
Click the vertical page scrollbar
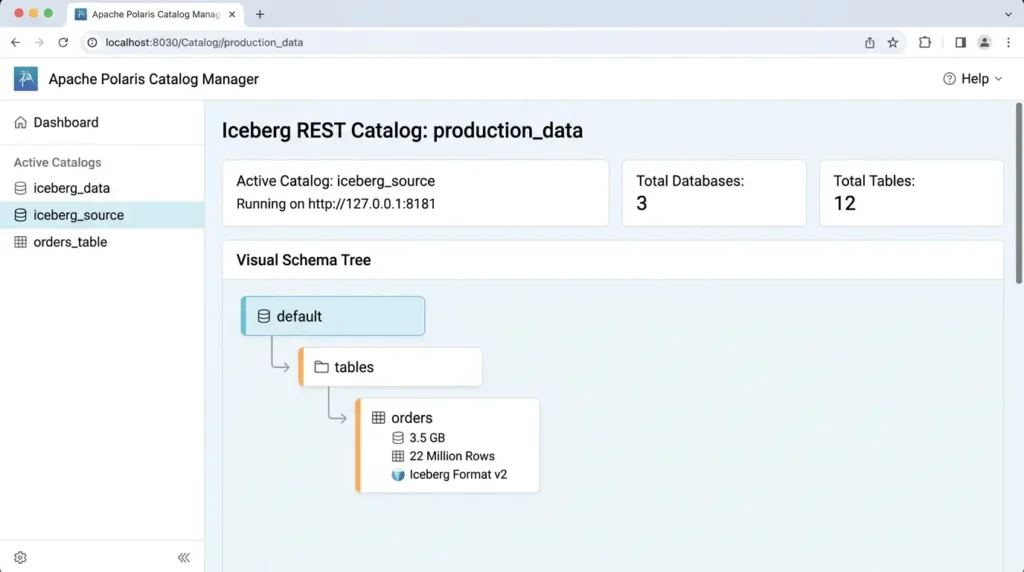click(1019, 193)
